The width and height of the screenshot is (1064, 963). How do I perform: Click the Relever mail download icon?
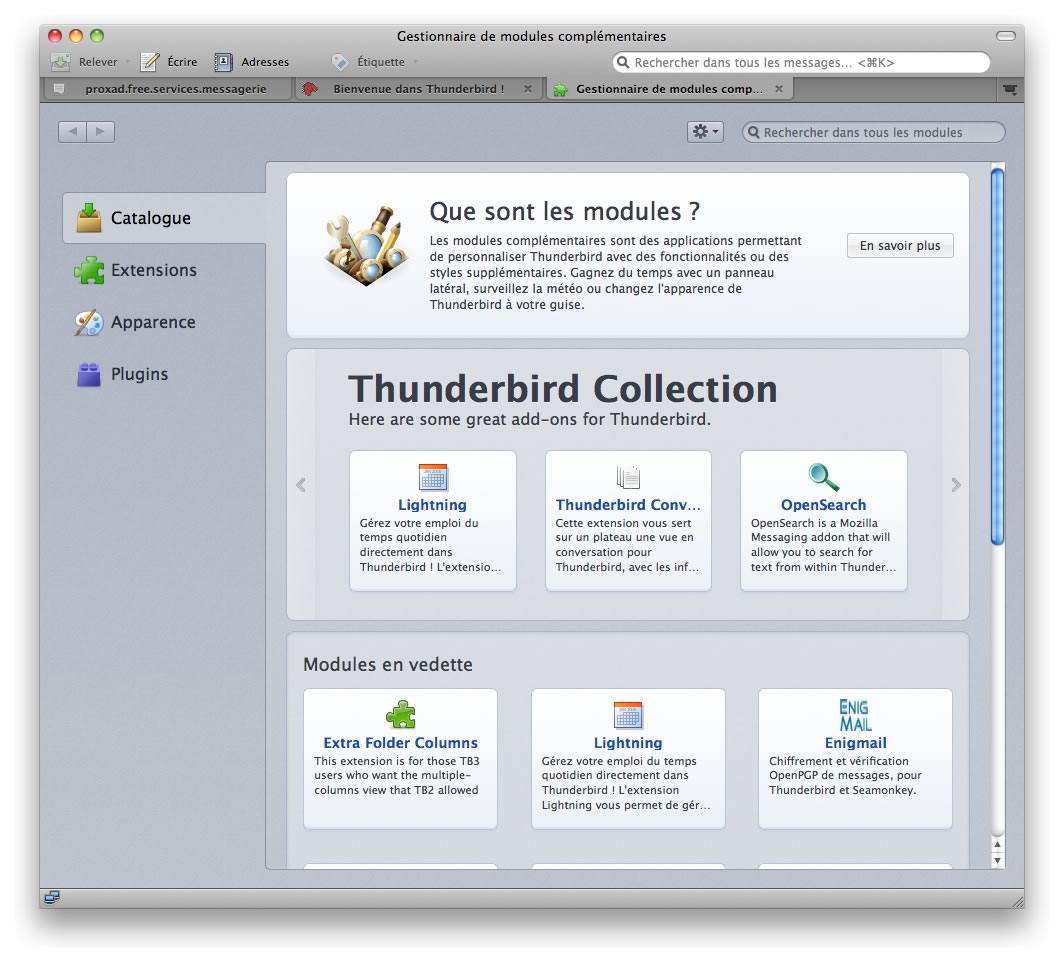[x=60, y=62]
